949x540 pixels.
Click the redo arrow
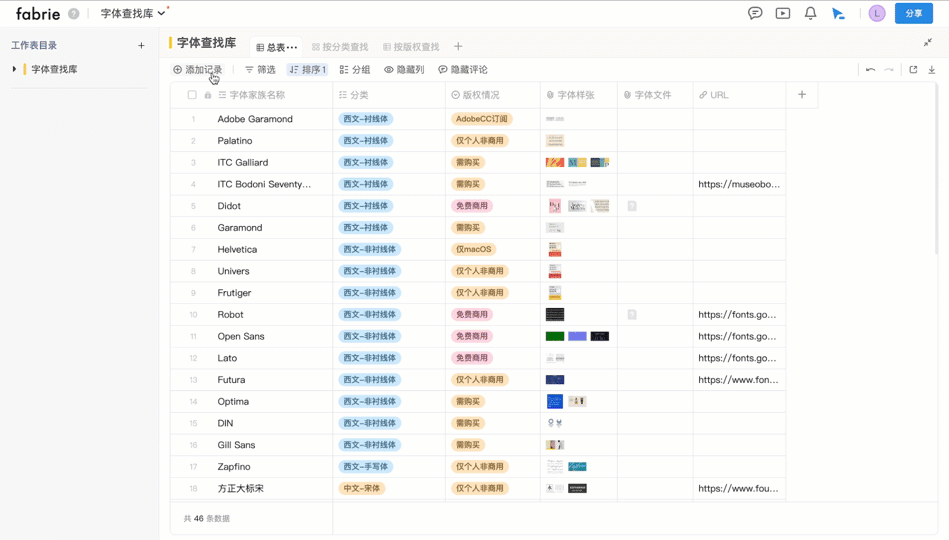pyautogui.click(x=888, y=70)
